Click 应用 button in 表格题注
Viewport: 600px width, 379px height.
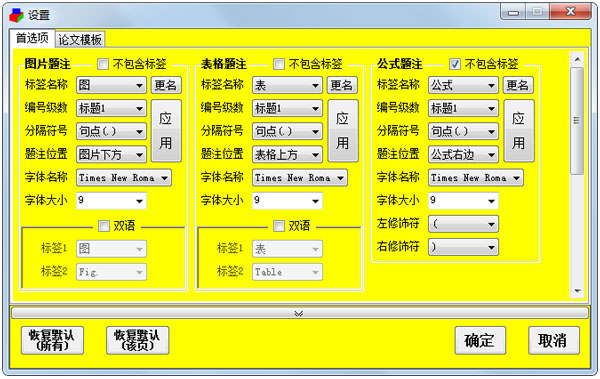(343, 131)
